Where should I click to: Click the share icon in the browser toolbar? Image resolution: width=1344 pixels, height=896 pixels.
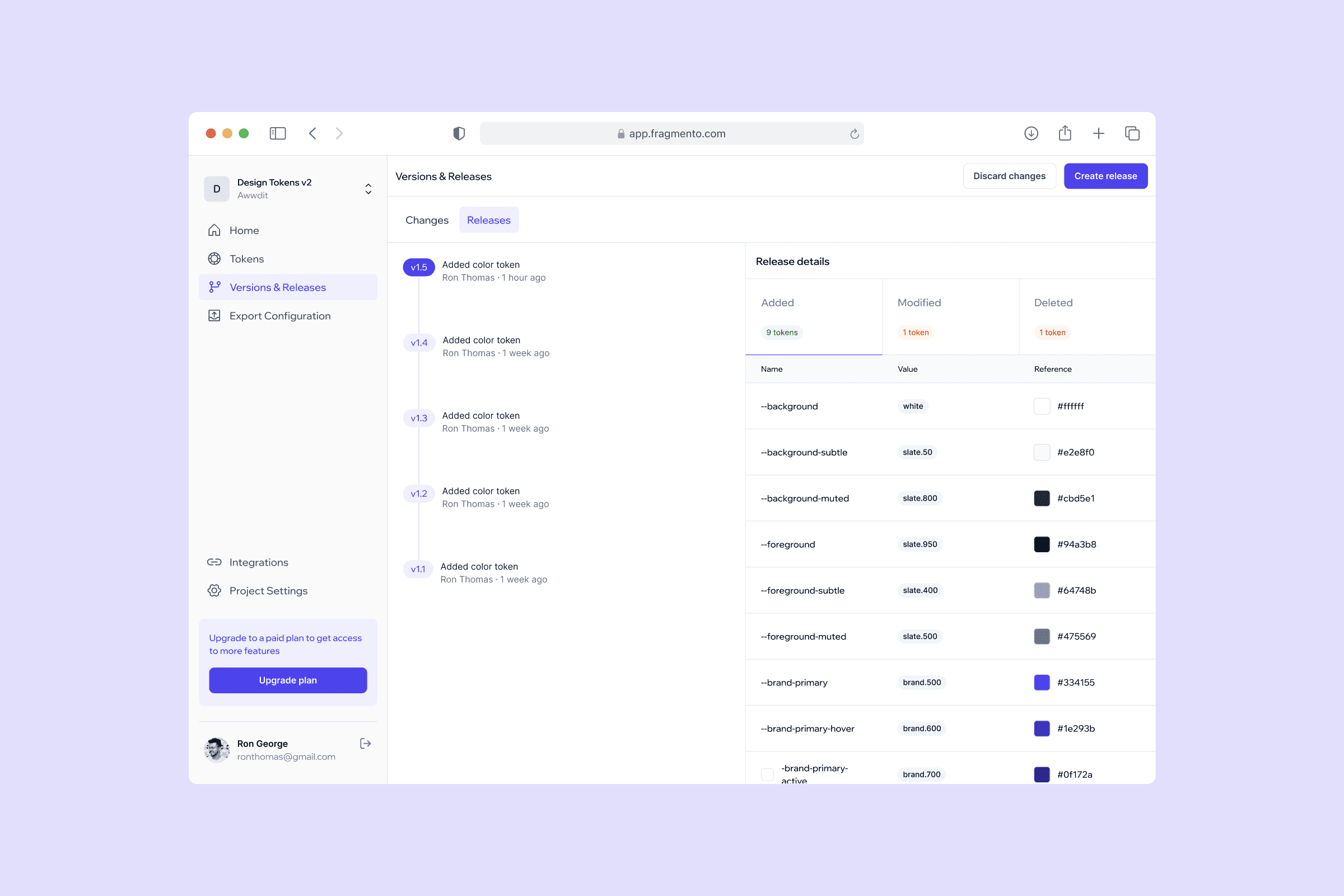(1065, 133)
